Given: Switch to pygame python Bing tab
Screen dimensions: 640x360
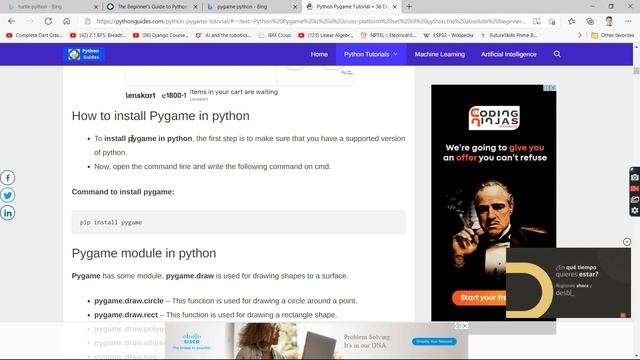Looking at the screenshot, I should (251, 7).
